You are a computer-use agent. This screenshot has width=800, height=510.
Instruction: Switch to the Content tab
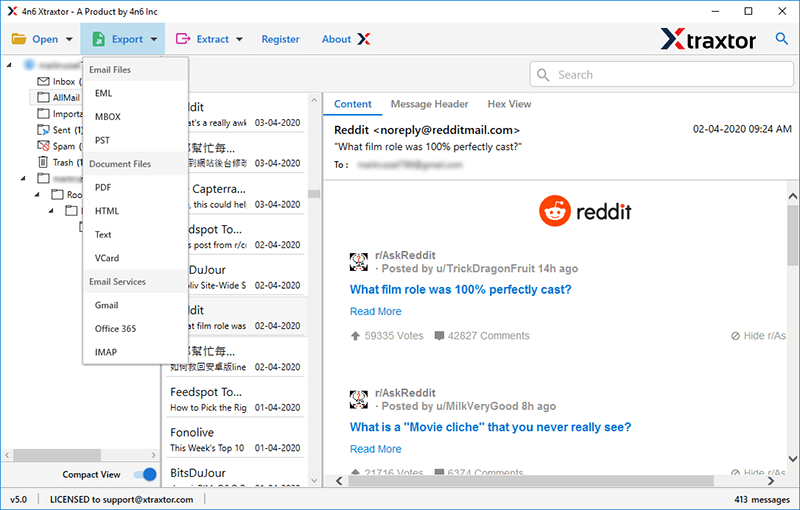(353, 104)
